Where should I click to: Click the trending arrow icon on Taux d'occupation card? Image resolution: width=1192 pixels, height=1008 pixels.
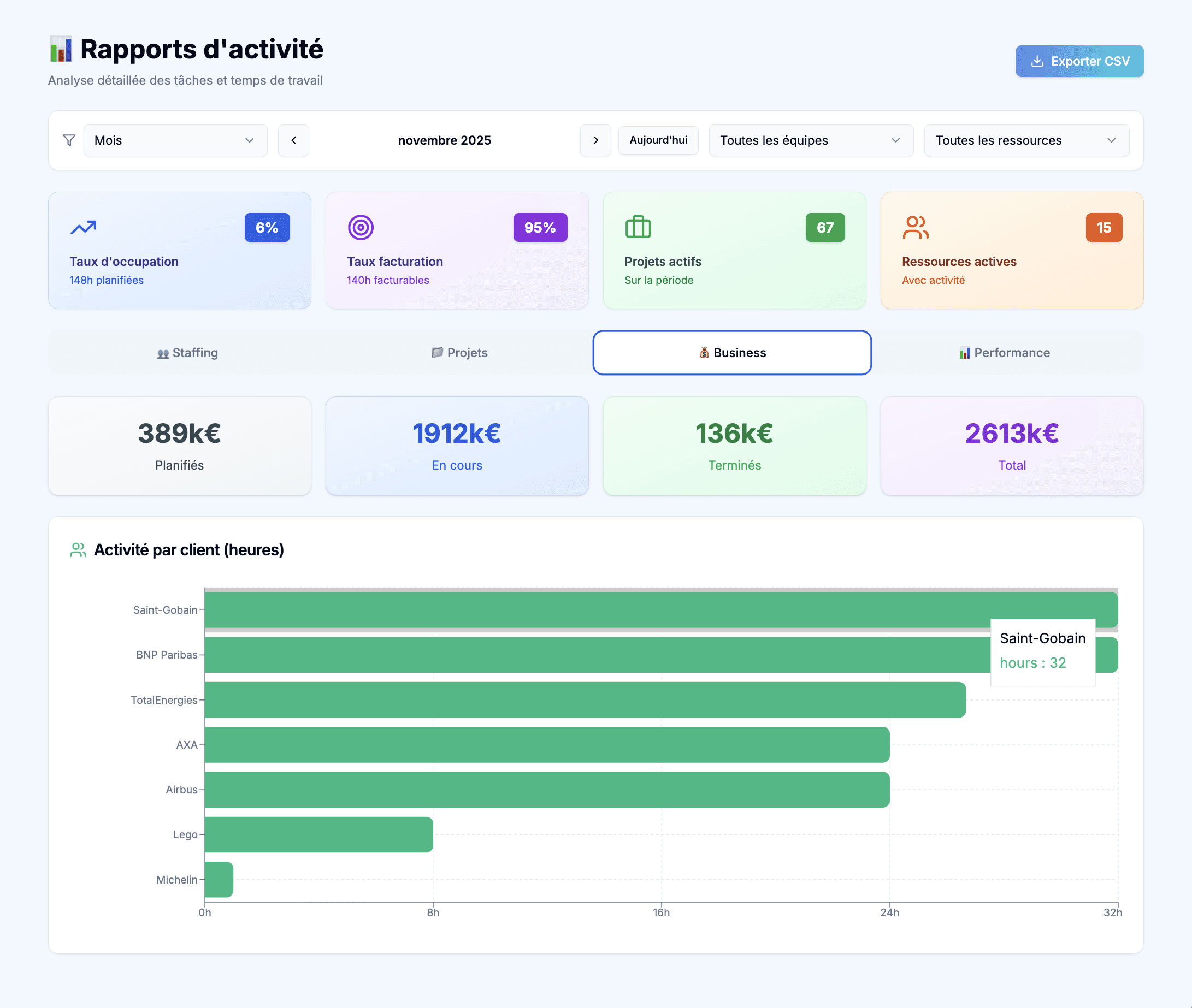82,227
